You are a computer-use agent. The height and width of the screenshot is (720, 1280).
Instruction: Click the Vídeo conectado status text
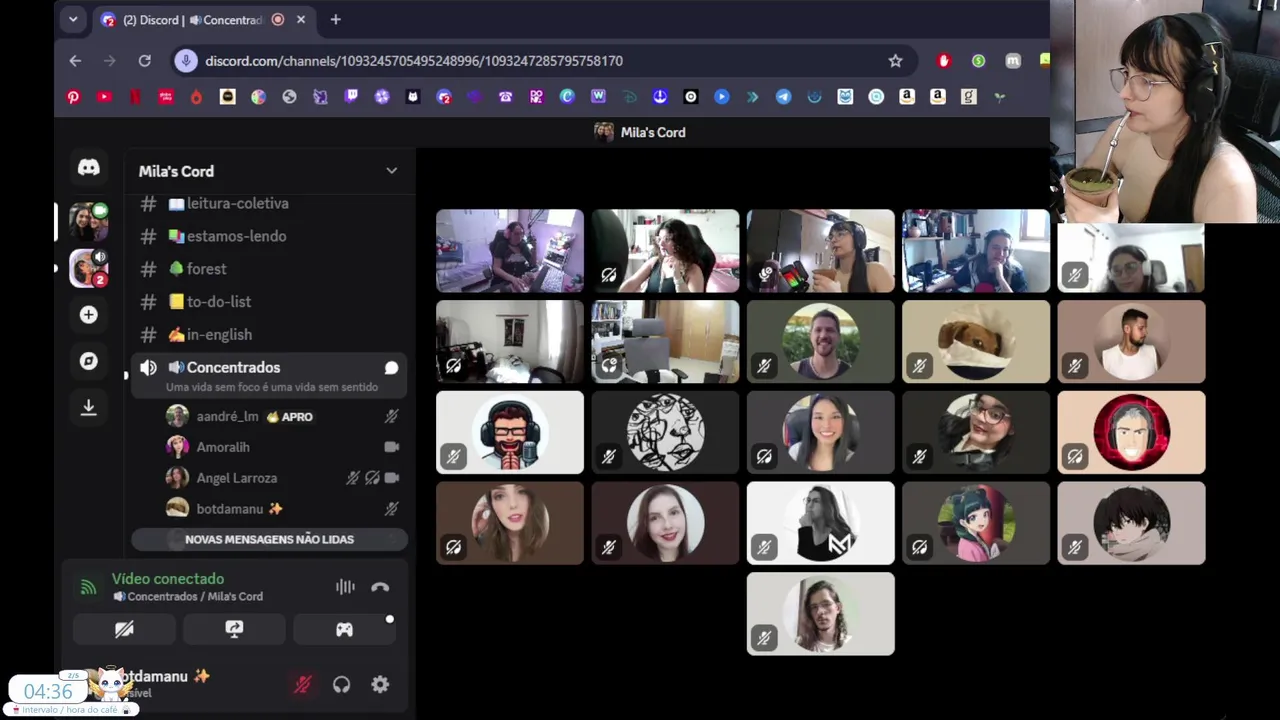tap(167, 579)
